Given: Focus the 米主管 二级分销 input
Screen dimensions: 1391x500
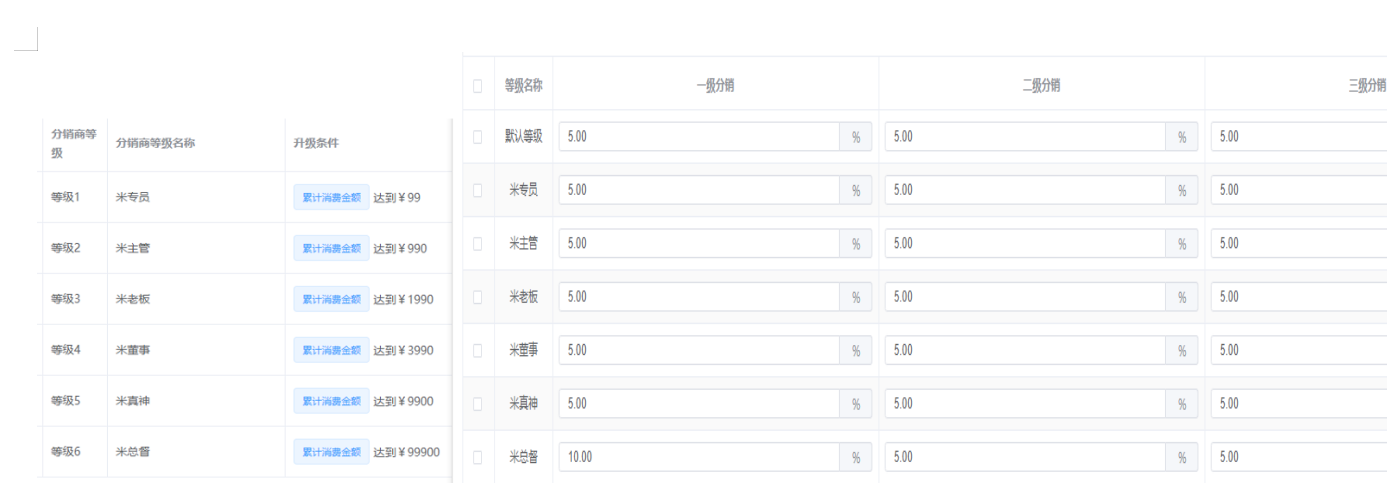Looking at the screenshot, I should pos(1025,243).
